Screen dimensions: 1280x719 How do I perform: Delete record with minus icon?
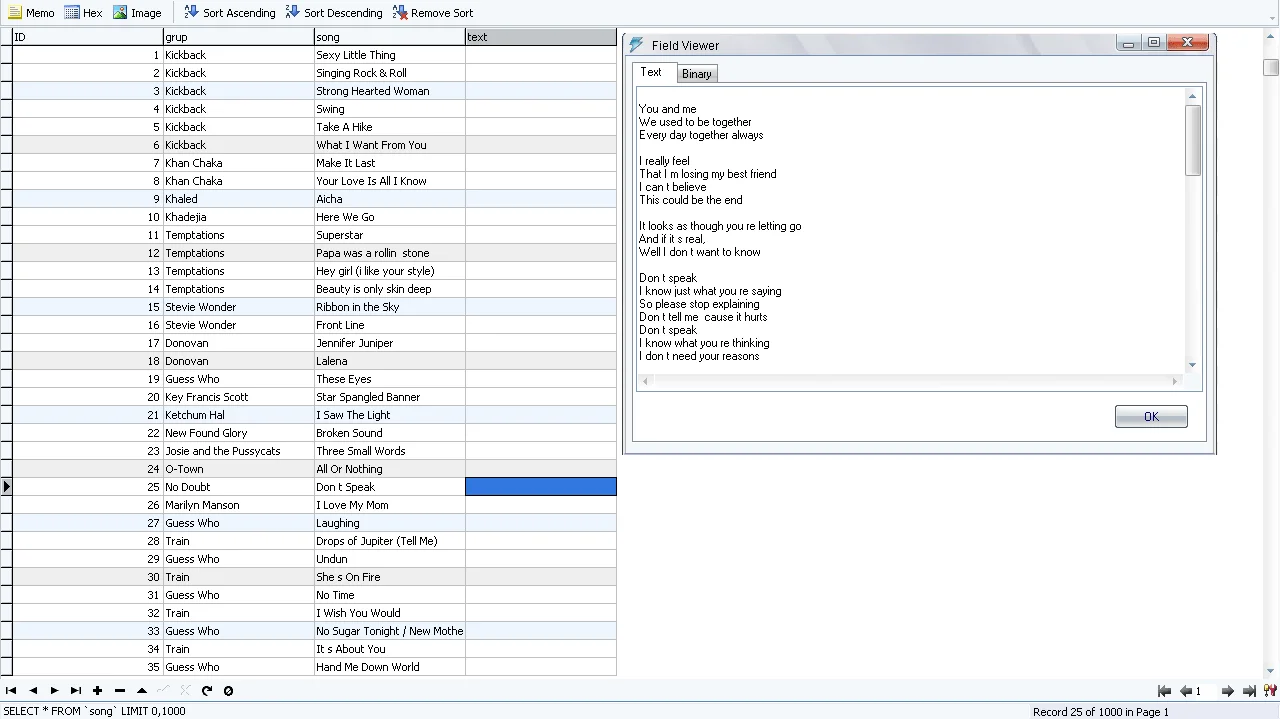(120, 691)
